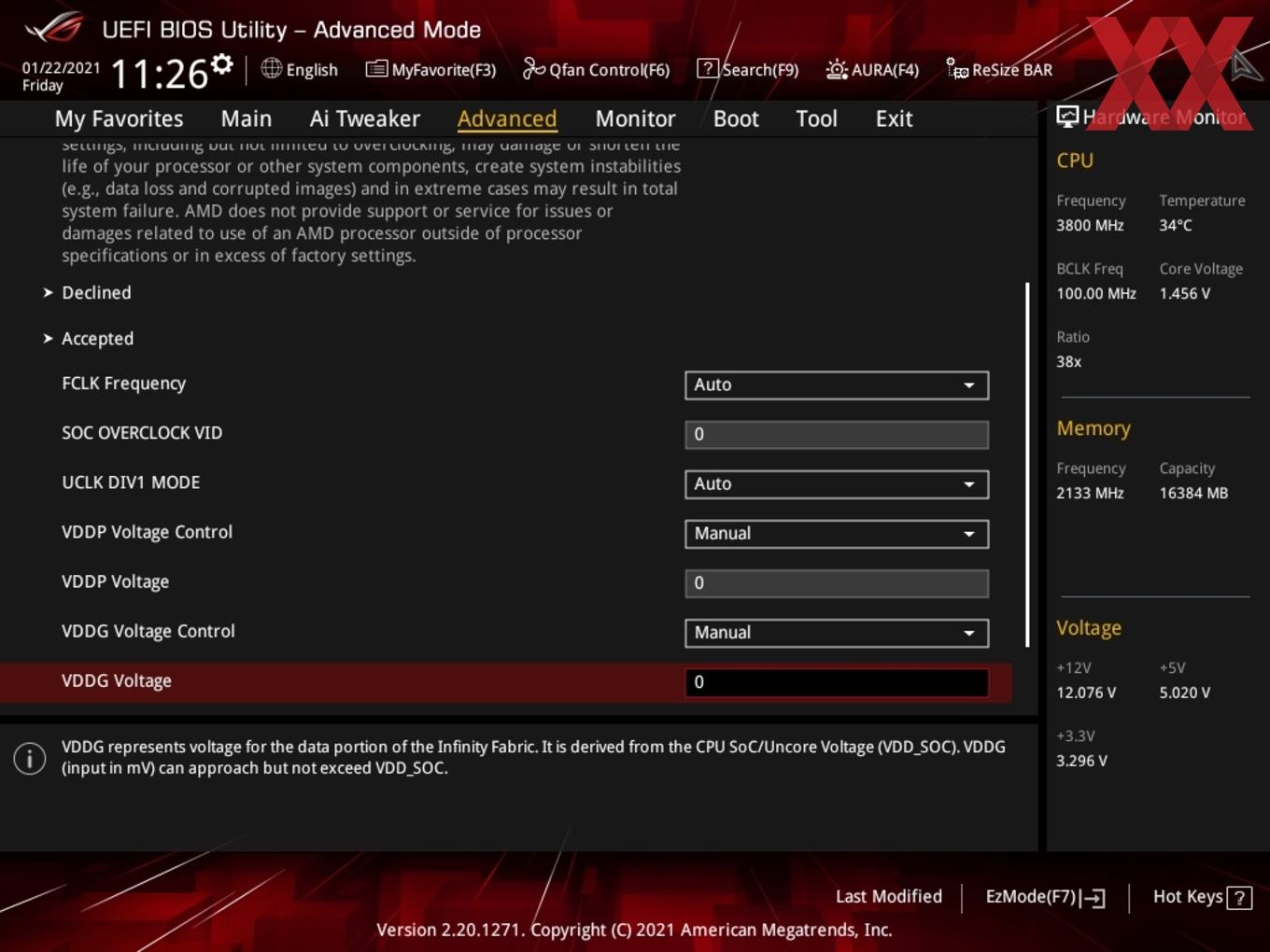Open UCLK DIV1 MODE dropdown
The width and height of the screenshot is (1270, 952).
click(x=837, y=483)
